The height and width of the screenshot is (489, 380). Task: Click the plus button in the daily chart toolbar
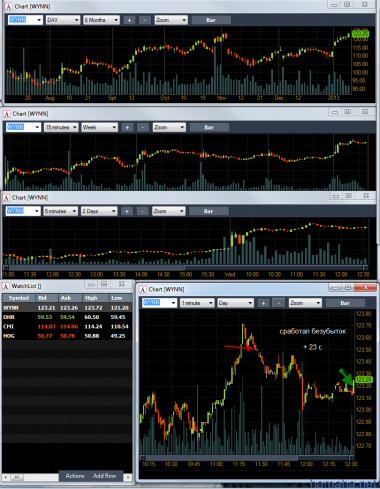pyautogui.click(x=129, y=20)
